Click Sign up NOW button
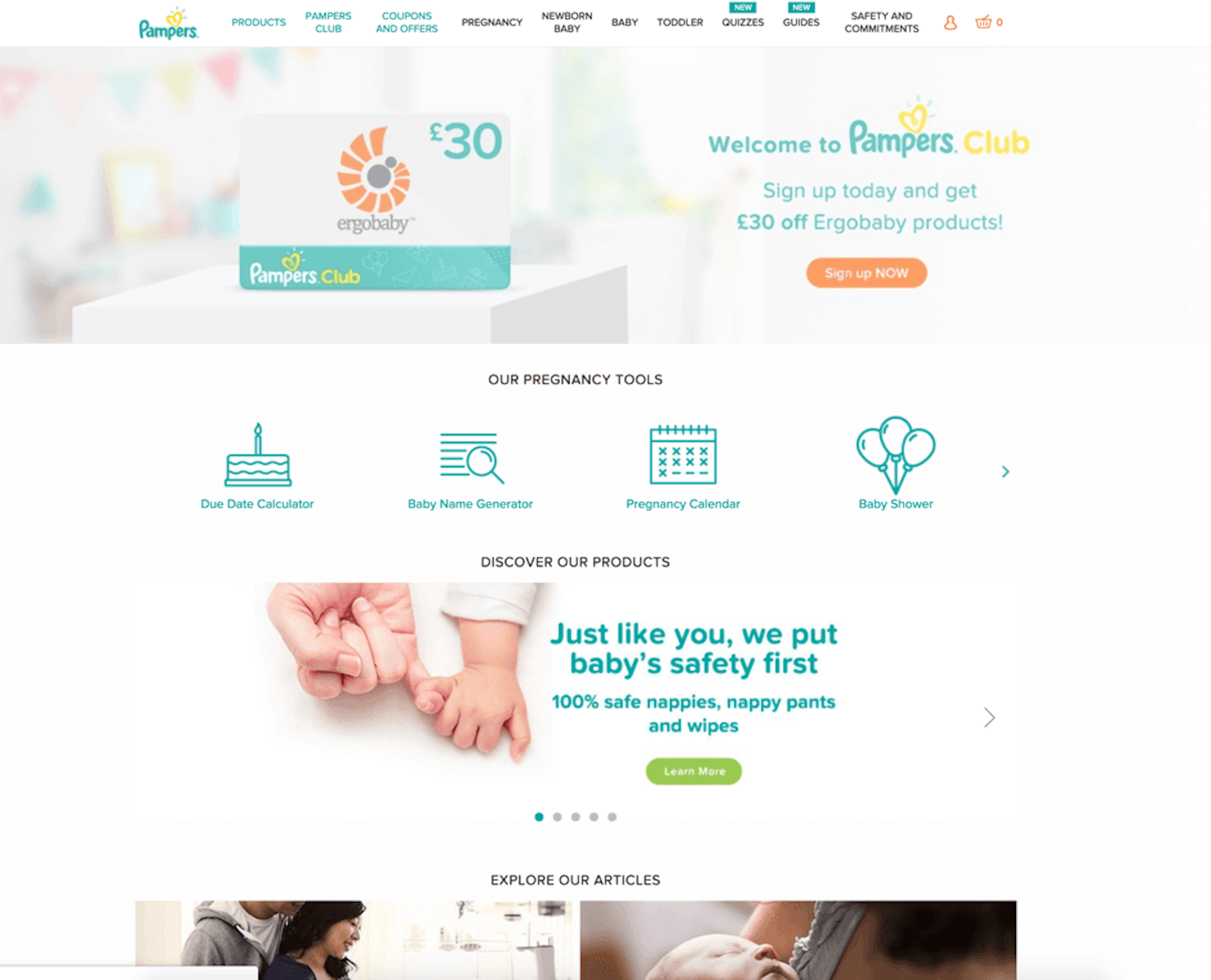The width and height of the screenshot is (1211, 980). coord(865,271)
